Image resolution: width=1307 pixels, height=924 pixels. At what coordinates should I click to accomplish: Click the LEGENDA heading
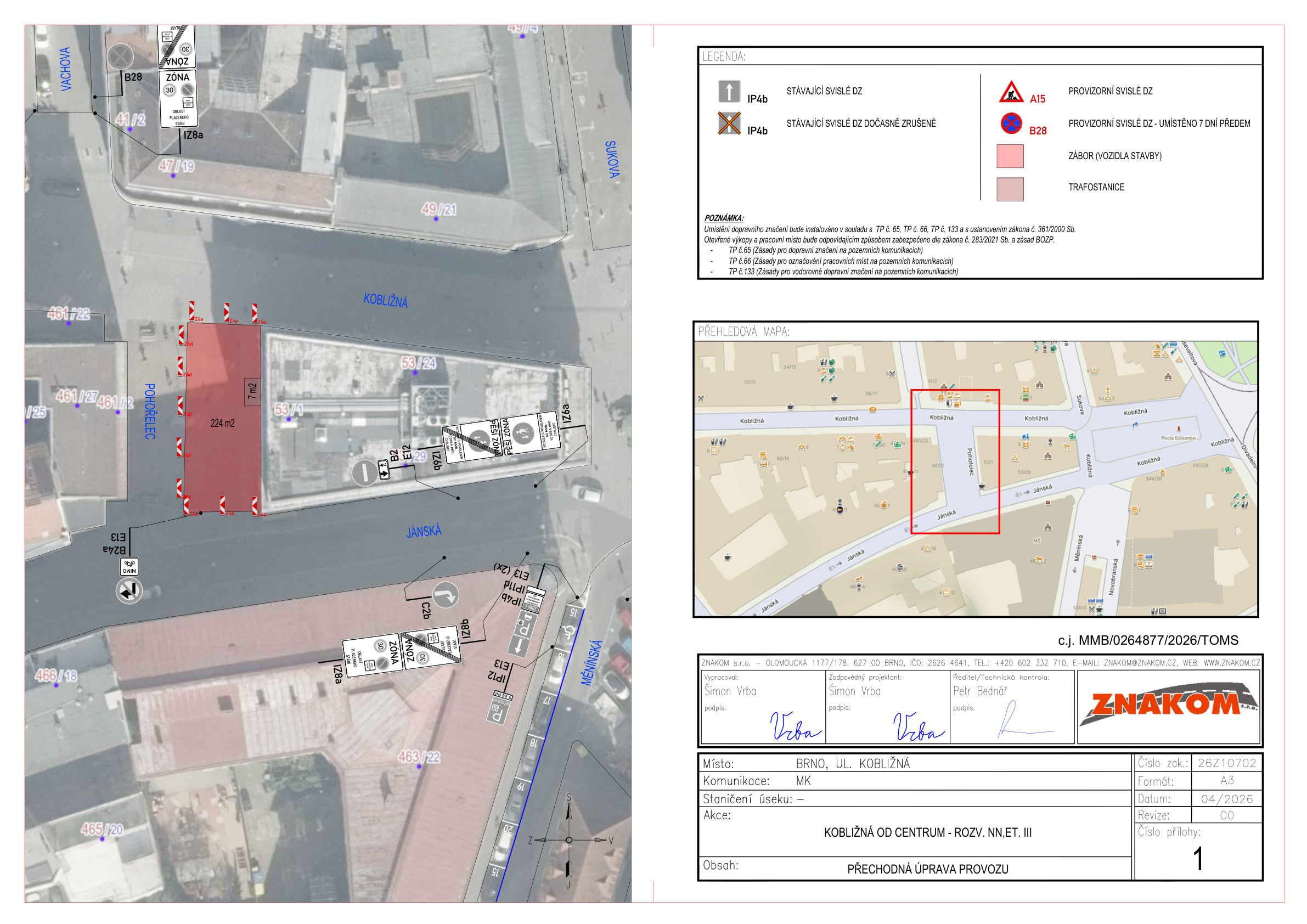pos(724,57)
